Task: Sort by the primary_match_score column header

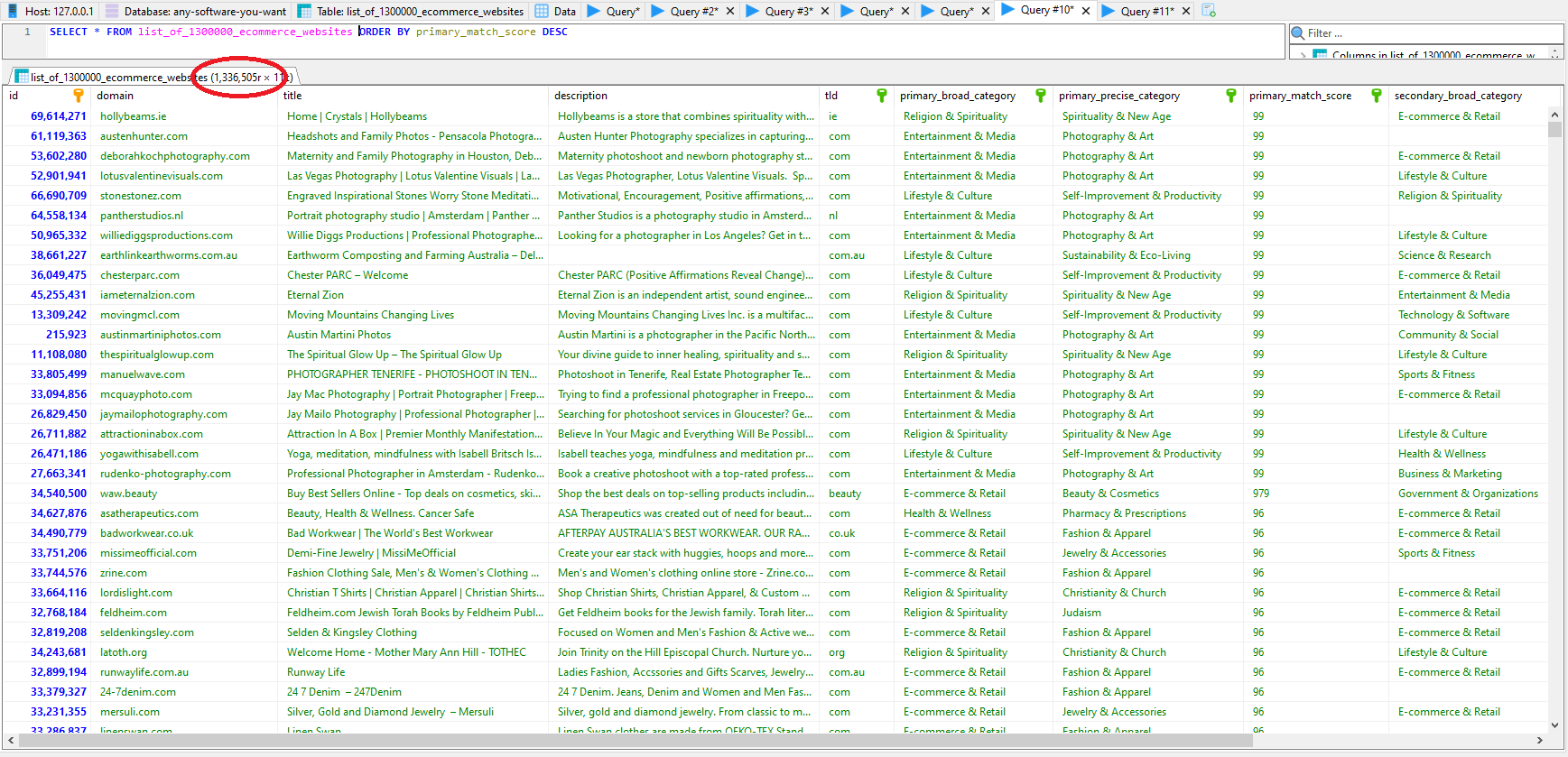Action: coord(1316,96)
